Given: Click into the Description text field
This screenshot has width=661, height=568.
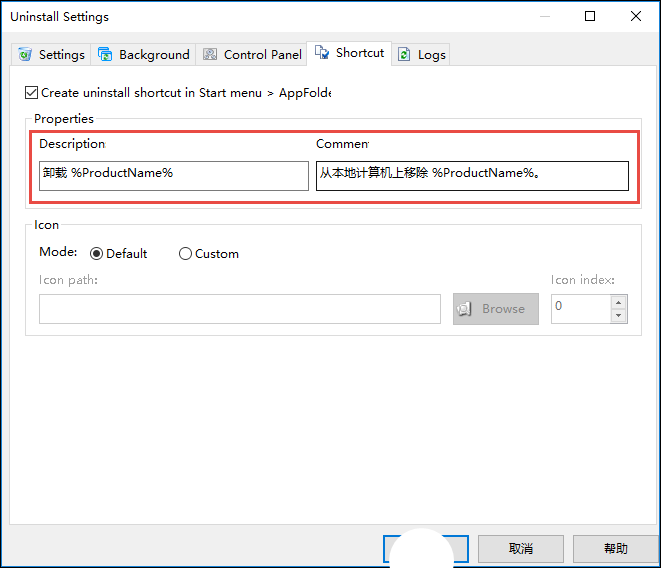Looking at the screenshot, I should [x=174, y=176].
